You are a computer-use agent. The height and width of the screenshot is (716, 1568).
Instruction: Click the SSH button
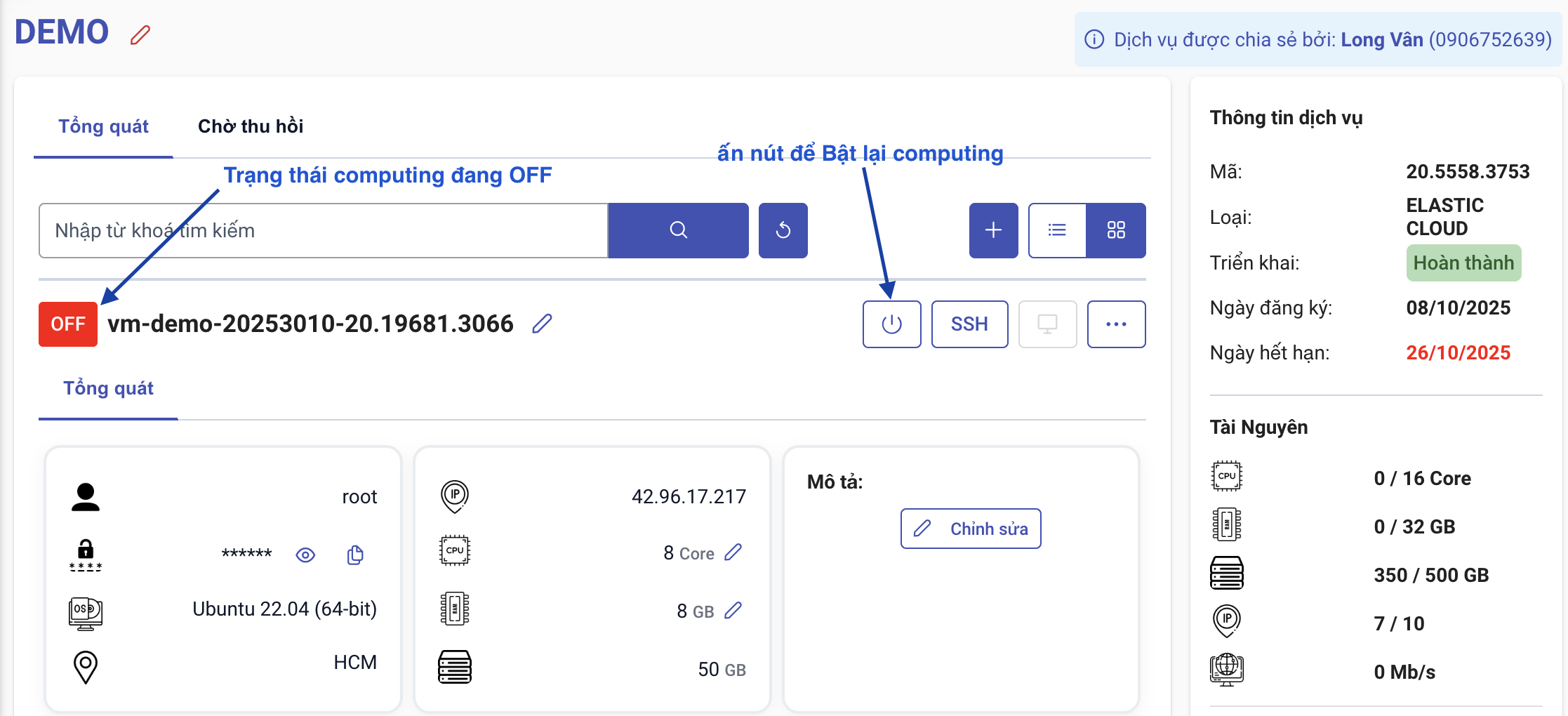coord(969,324)
